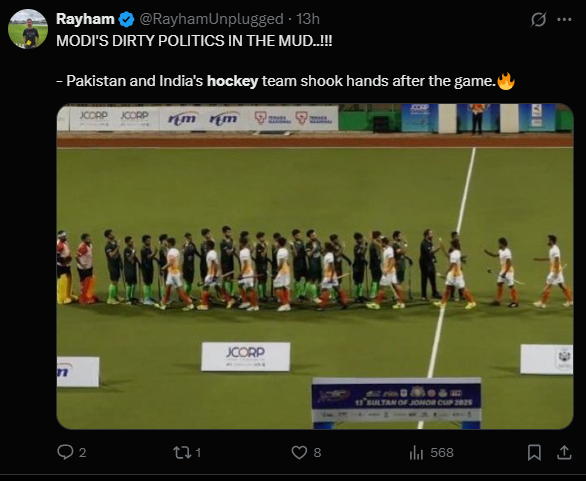This screenshot has height=481, width=586.
Task: Click the reply count of 2
Action: tap(83, 453)
